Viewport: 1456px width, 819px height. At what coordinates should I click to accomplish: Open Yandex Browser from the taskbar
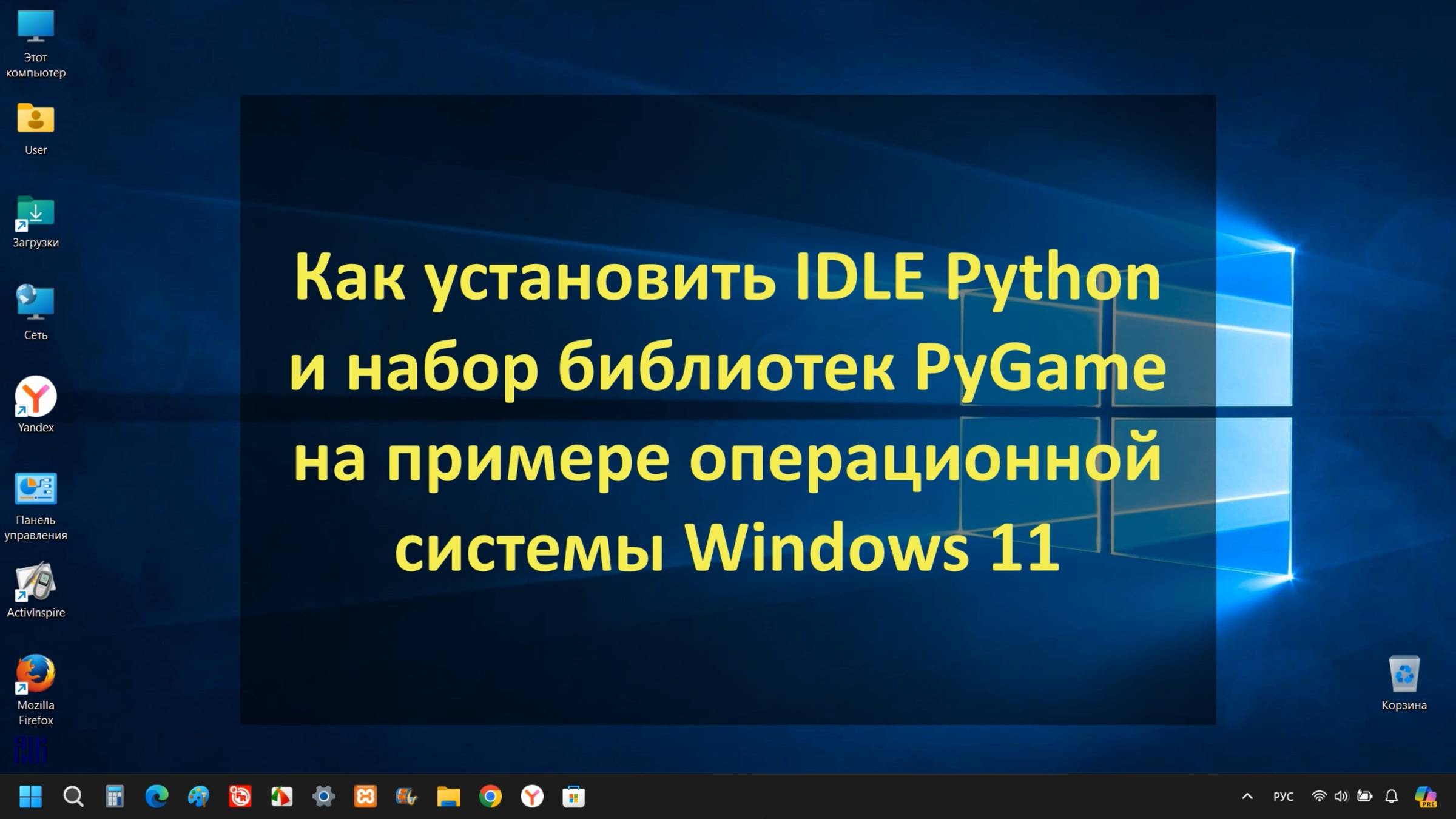tap(532, 798)
